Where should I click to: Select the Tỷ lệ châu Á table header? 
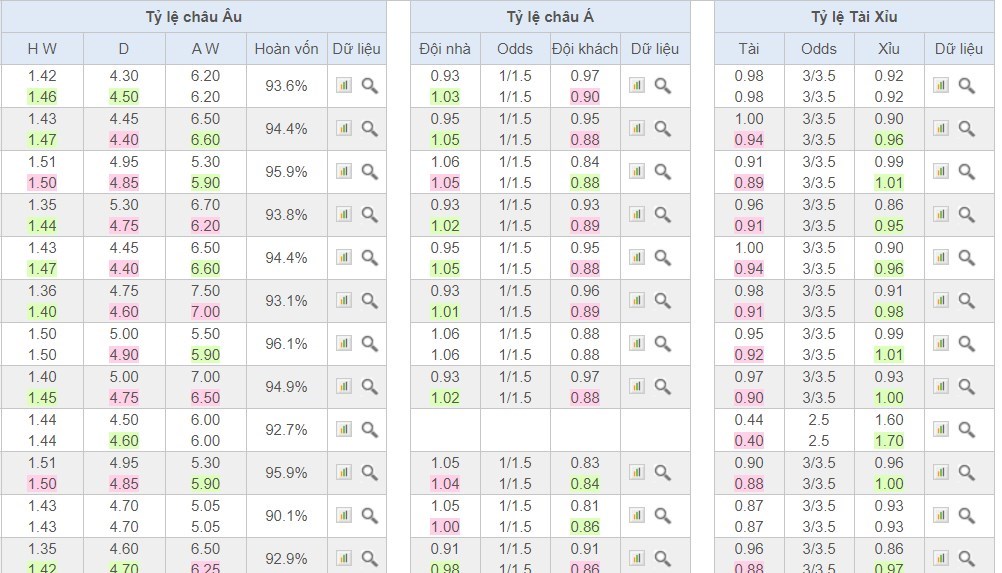tap(550, 17)
